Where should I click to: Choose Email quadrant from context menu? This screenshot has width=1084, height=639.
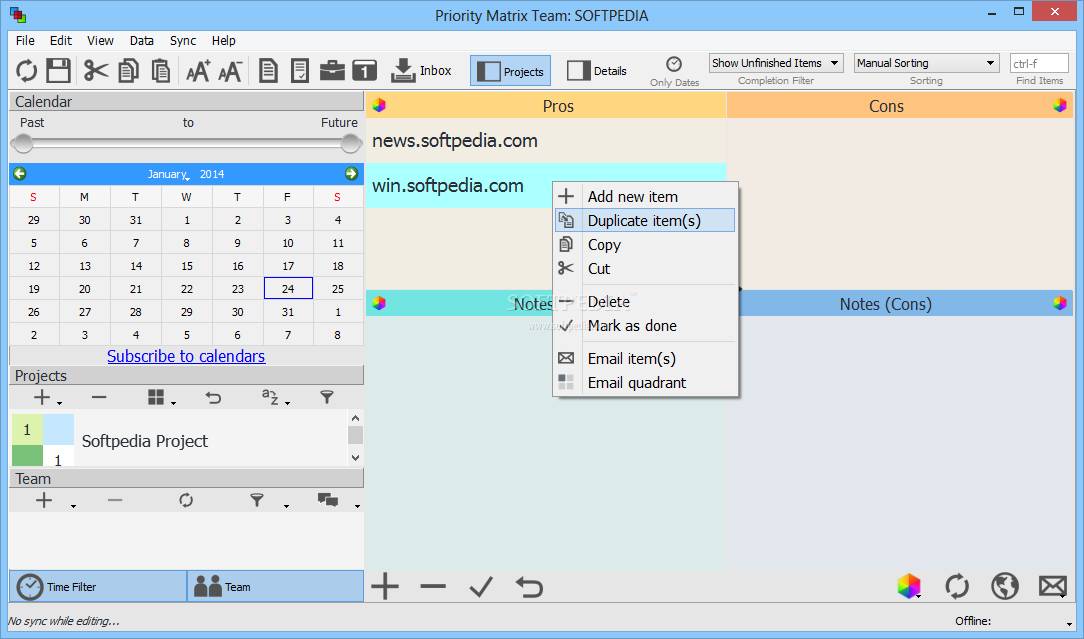click(x=645, y=382)
